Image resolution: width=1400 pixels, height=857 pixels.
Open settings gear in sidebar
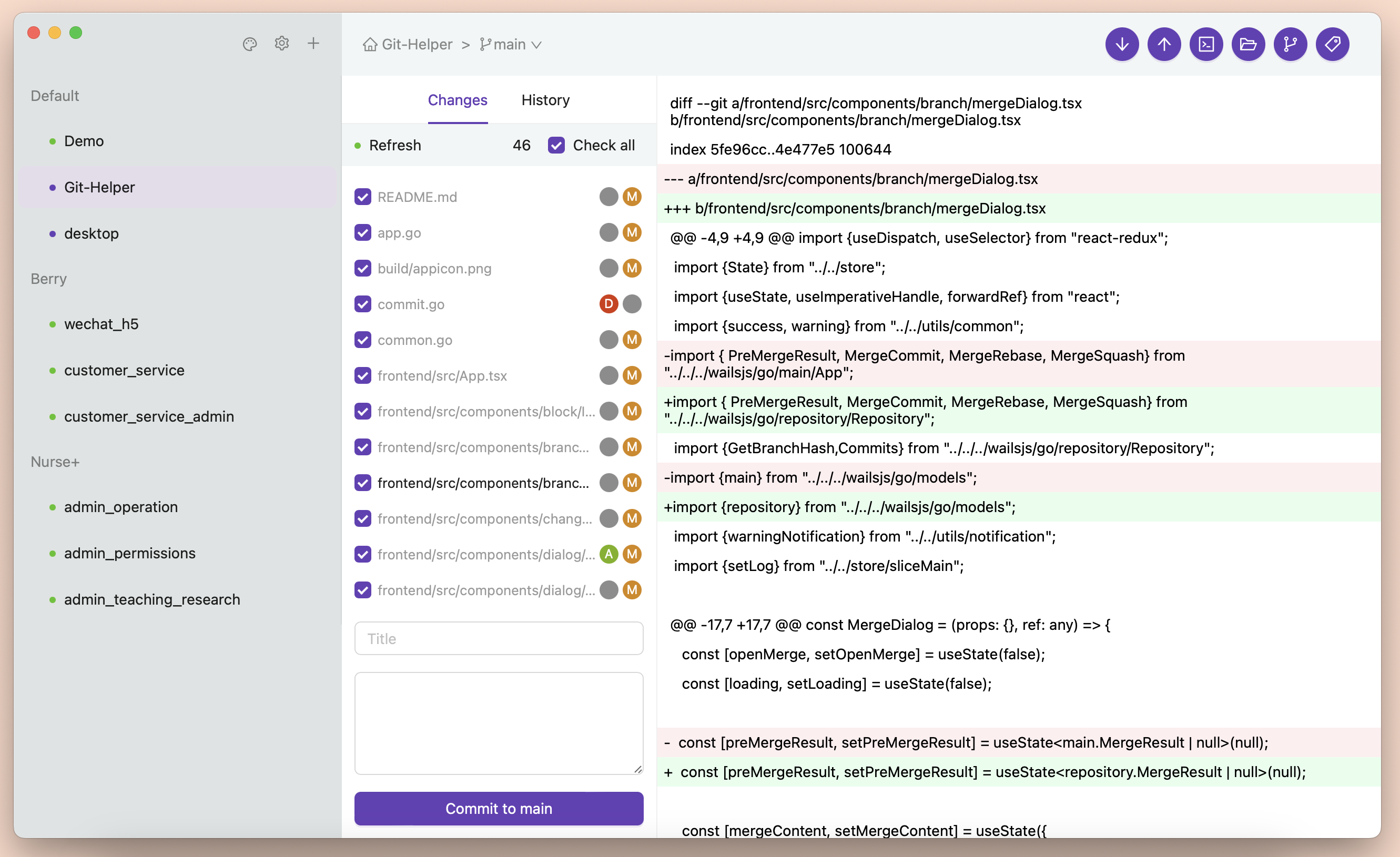(282, 43)
